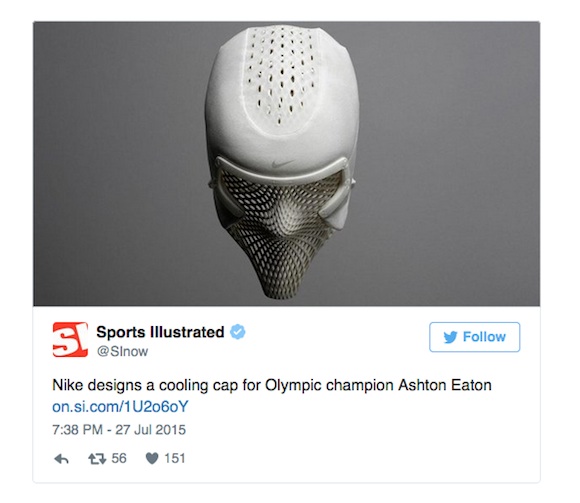Select the 27 Jul 2015 date
The image size is (580, 503).
pos(151,430)
